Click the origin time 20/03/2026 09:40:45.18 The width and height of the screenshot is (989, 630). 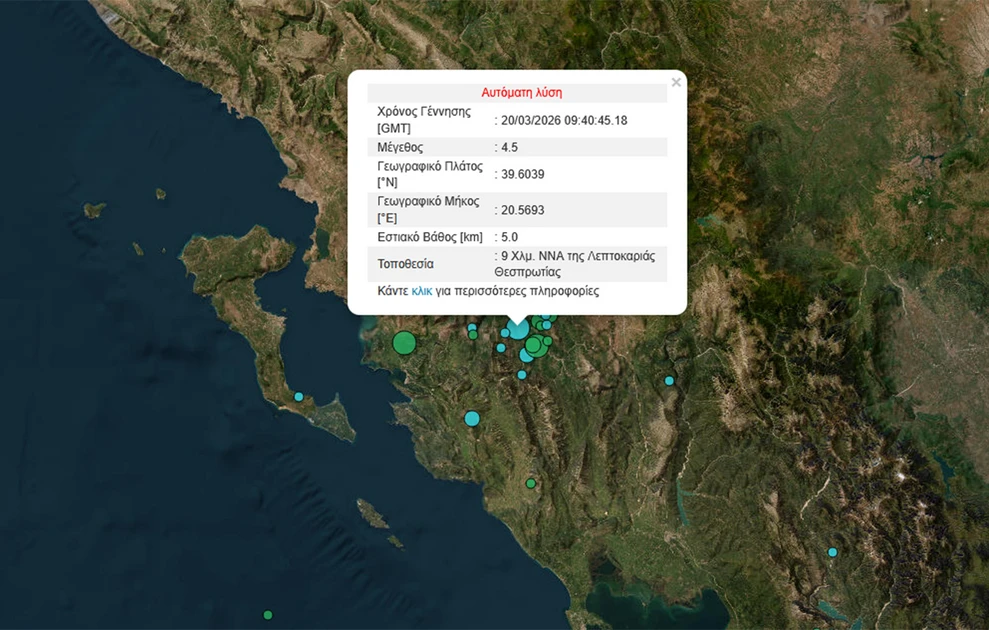[x=564, y=120]
